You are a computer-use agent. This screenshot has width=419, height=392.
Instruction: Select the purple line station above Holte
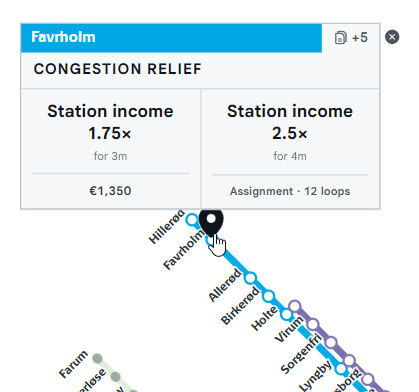click(x=295, y=306)
